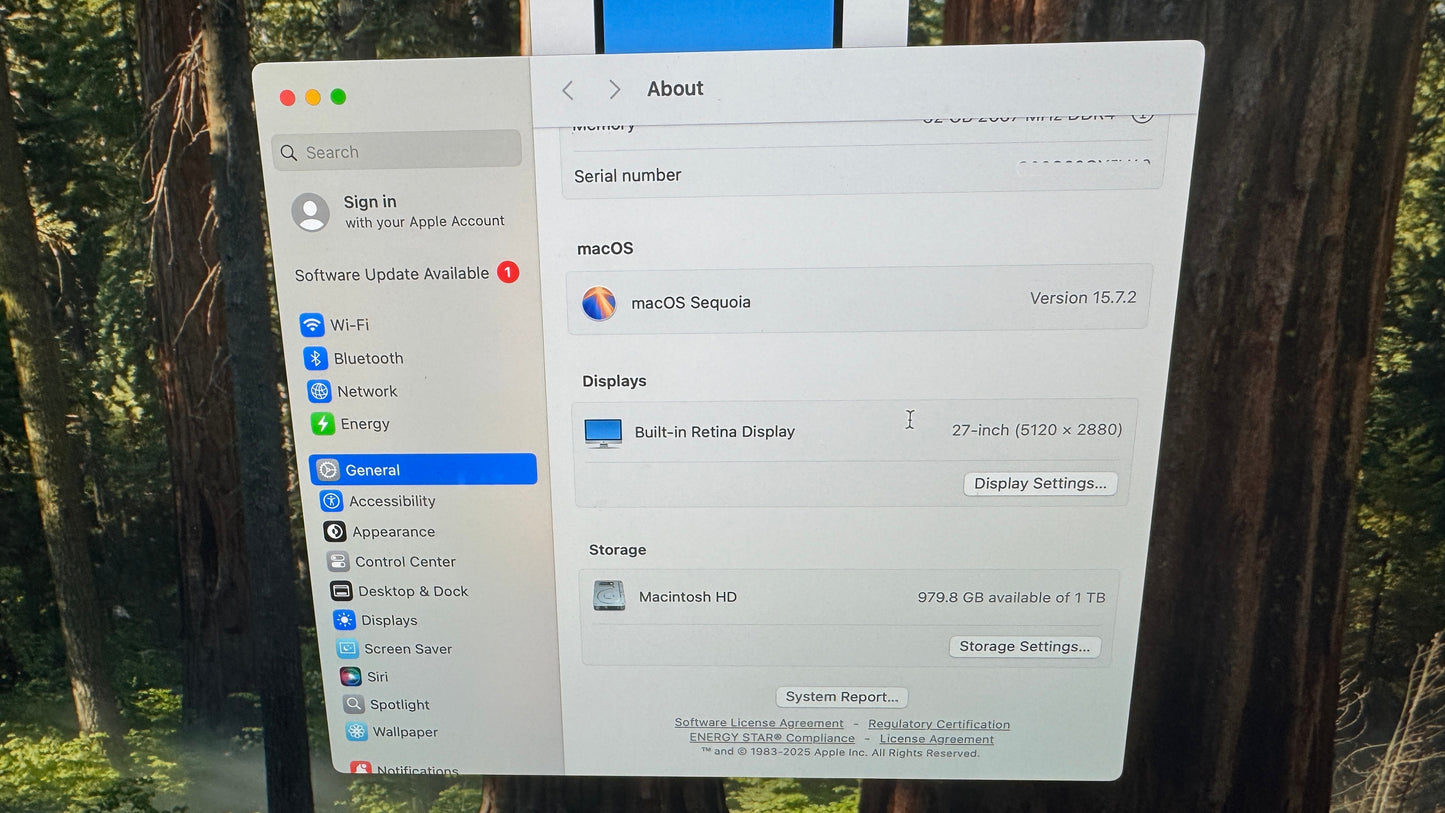Select the Macintosh HD drive icon
The height and width of the screenshot is (813, 1445).
tap(610, 595)
